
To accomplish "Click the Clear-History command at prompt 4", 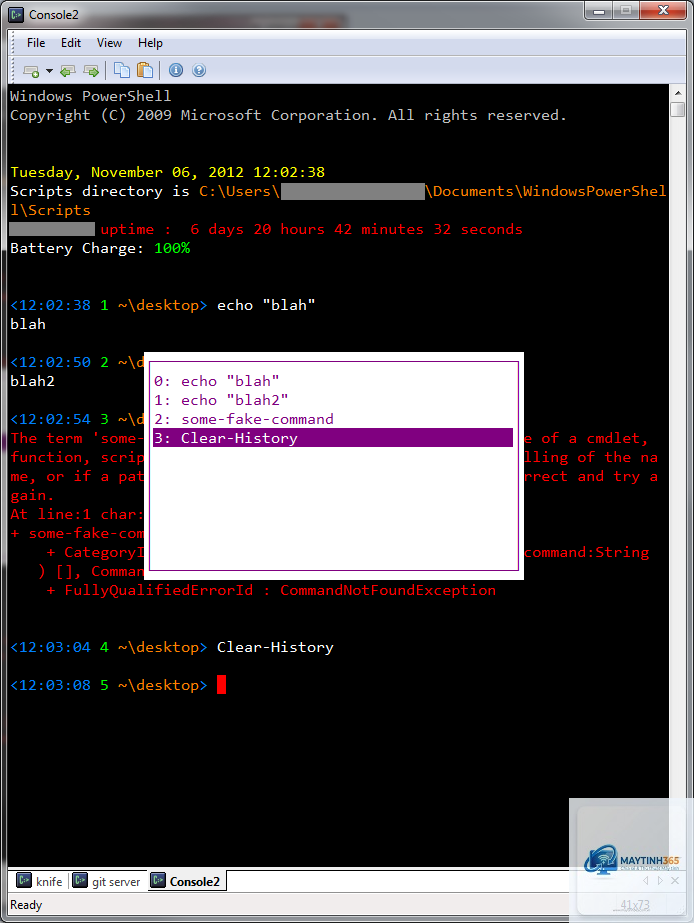I will [x=275, y=647].
